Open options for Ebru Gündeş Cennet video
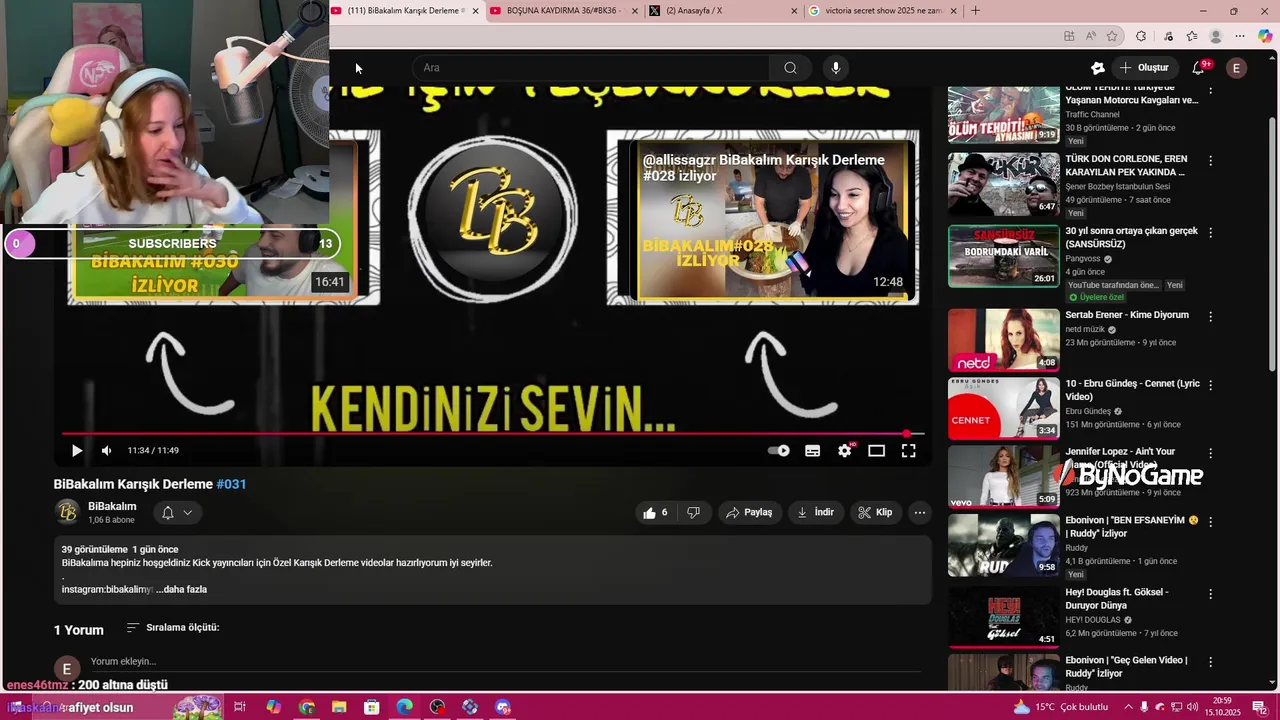Viewport: 1280px width, 720px height. [1211, 386]
